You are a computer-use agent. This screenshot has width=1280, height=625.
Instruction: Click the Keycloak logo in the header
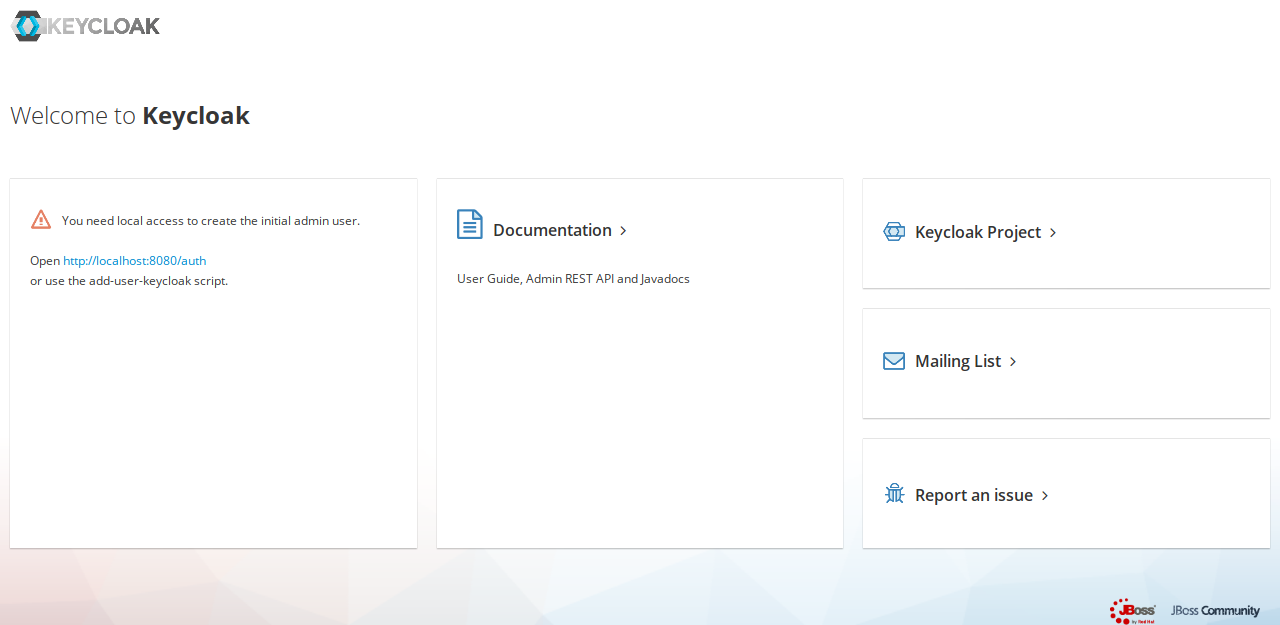click(86, 26)
